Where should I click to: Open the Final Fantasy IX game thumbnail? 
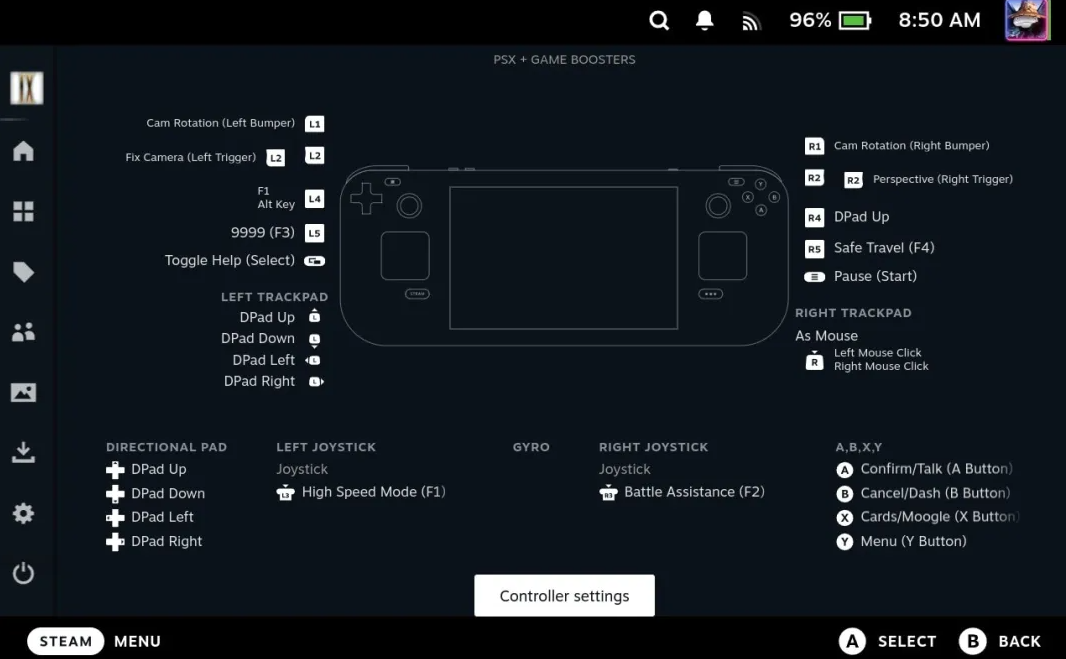coord(27,88)
